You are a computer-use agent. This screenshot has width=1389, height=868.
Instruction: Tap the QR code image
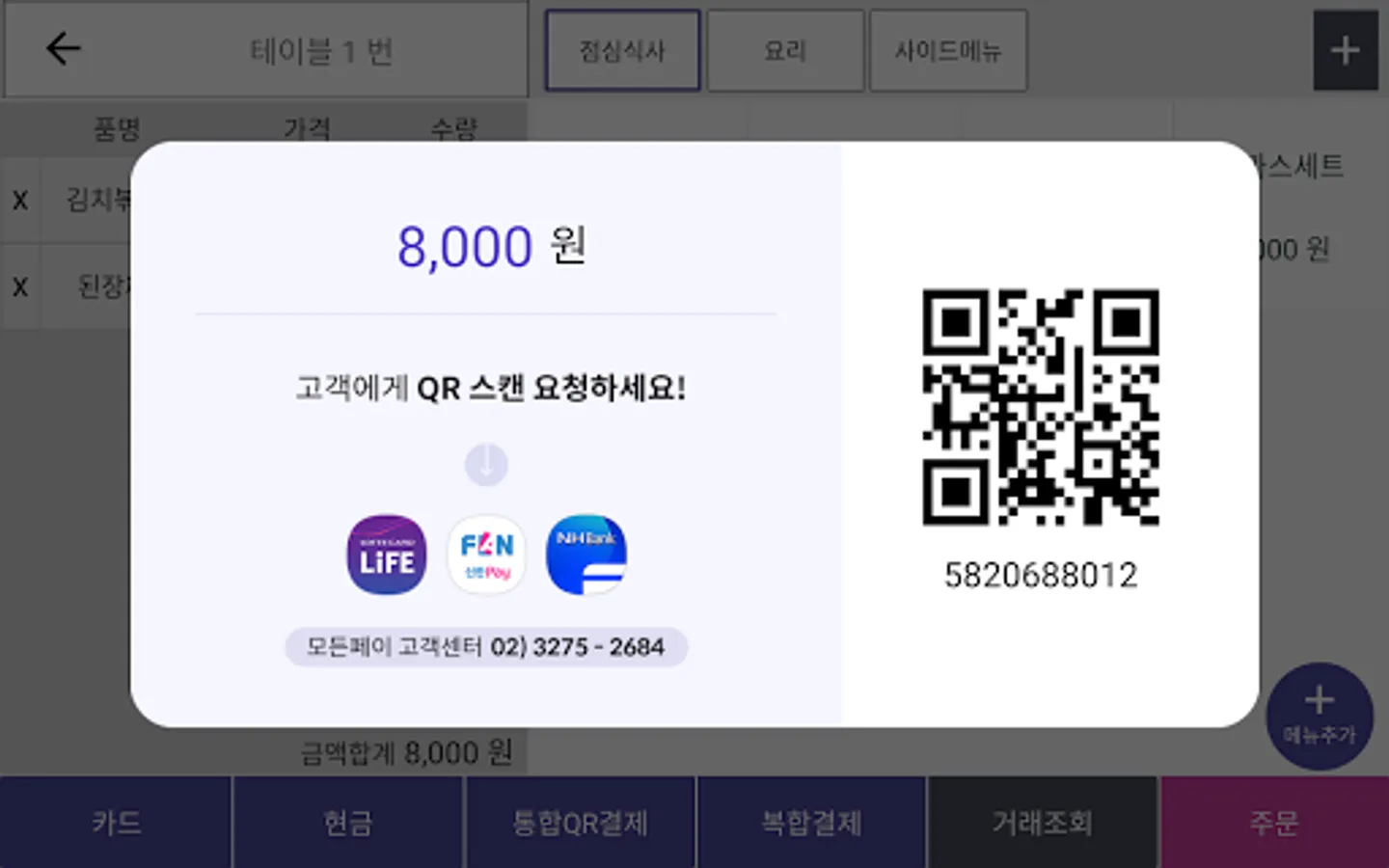tap(1041, 407)
